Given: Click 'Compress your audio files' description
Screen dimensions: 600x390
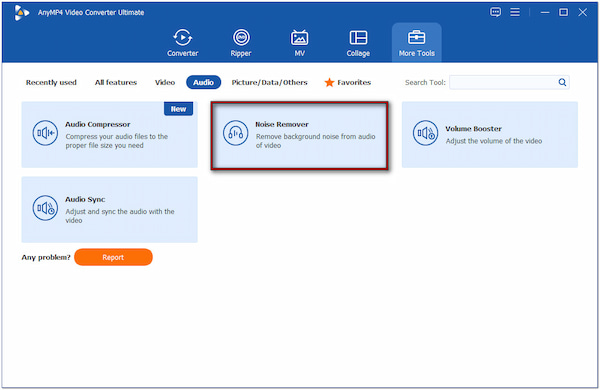Looking at the screenshot, I should (x=117, y=141).
